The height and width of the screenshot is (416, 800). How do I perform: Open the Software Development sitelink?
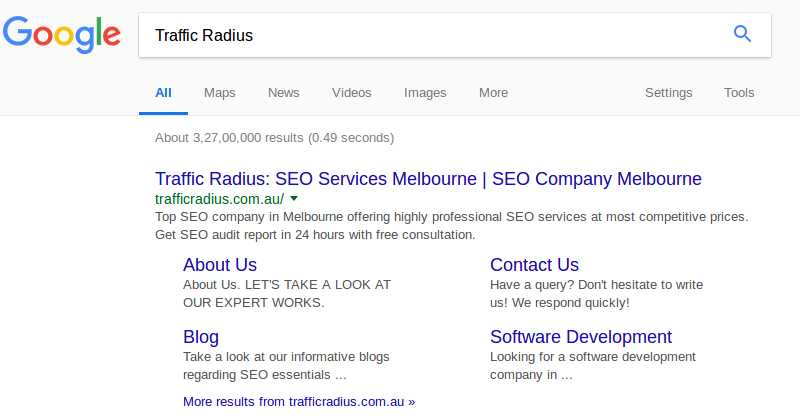(581, 337)
